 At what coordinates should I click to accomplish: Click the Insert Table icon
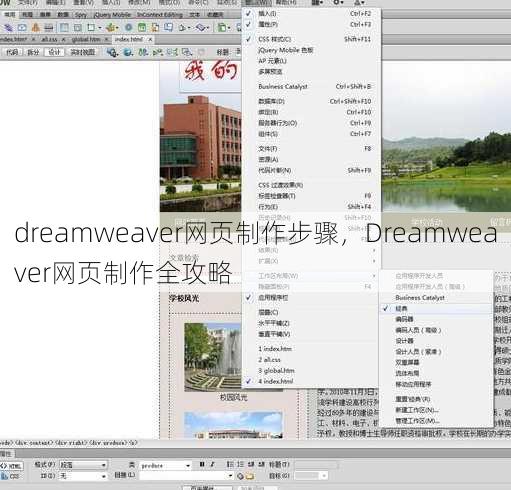[x=64, y=27]
